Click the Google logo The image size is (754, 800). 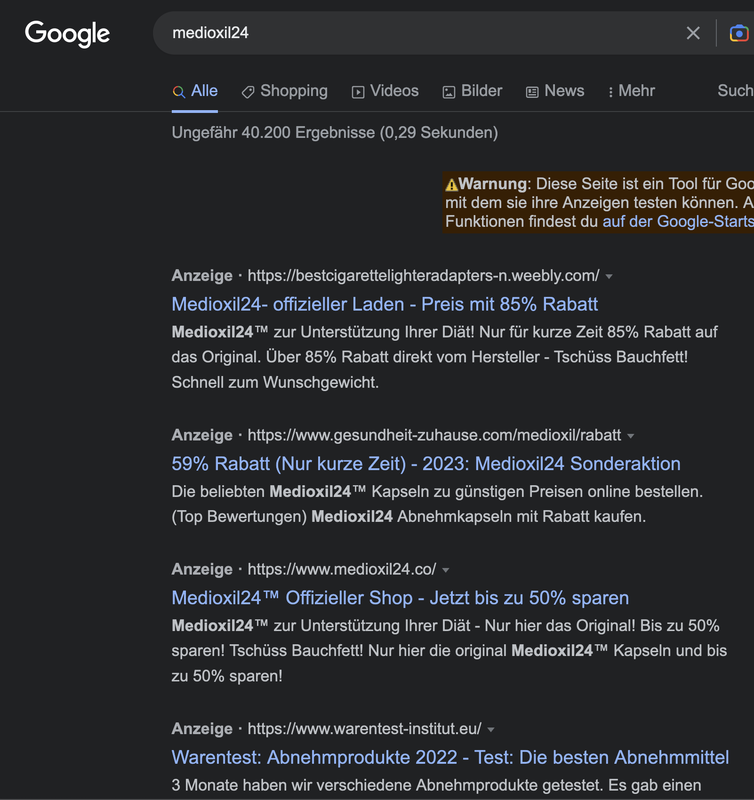(67, 33)
